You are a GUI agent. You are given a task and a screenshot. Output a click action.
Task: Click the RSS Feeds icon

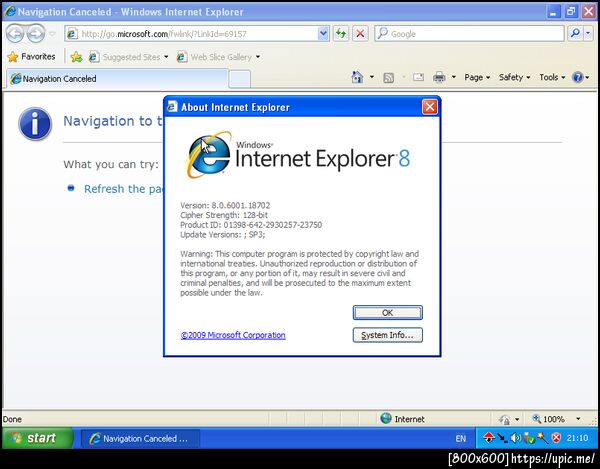(388, 78)
